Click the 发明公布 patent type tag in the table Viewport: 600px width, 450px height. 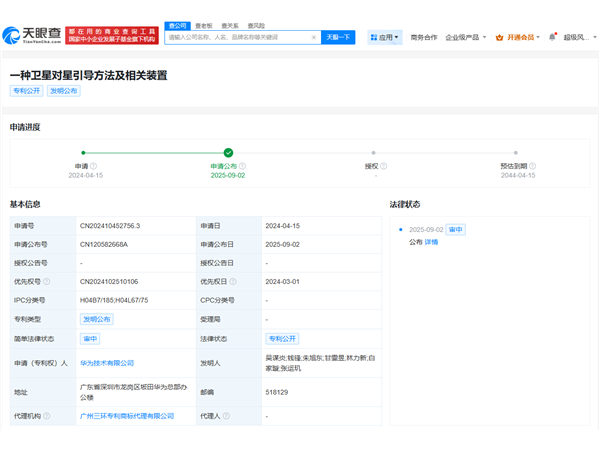[97, 319]
